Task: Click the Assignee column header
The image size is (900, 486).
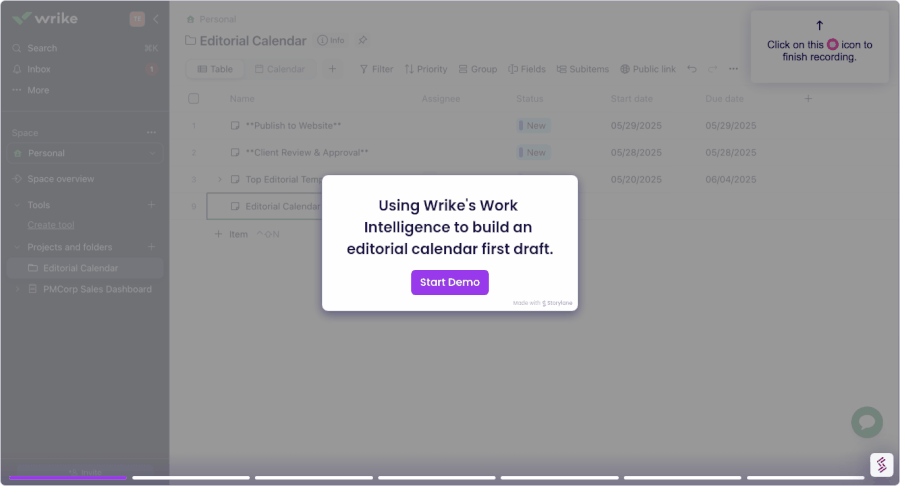Action: [441, 99]
